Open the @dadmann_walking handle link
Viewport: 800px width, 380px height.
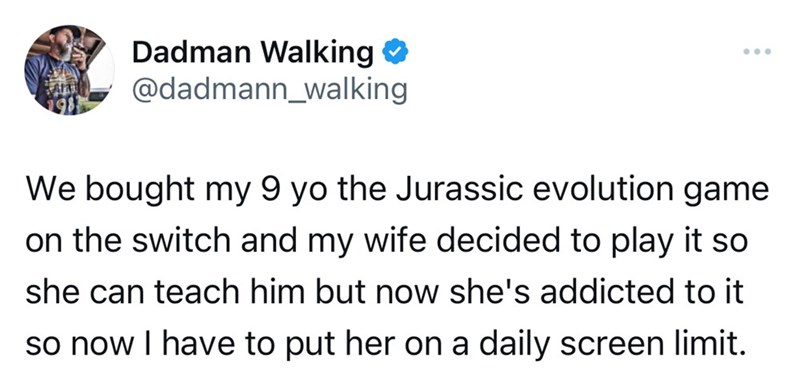269,89
